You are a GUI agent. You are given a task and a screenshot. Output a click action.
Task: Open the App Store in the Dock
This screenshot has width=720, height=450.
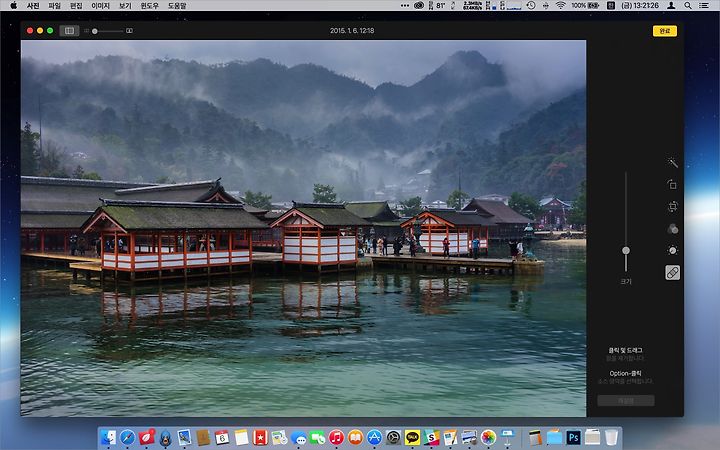tap(374, 437)
